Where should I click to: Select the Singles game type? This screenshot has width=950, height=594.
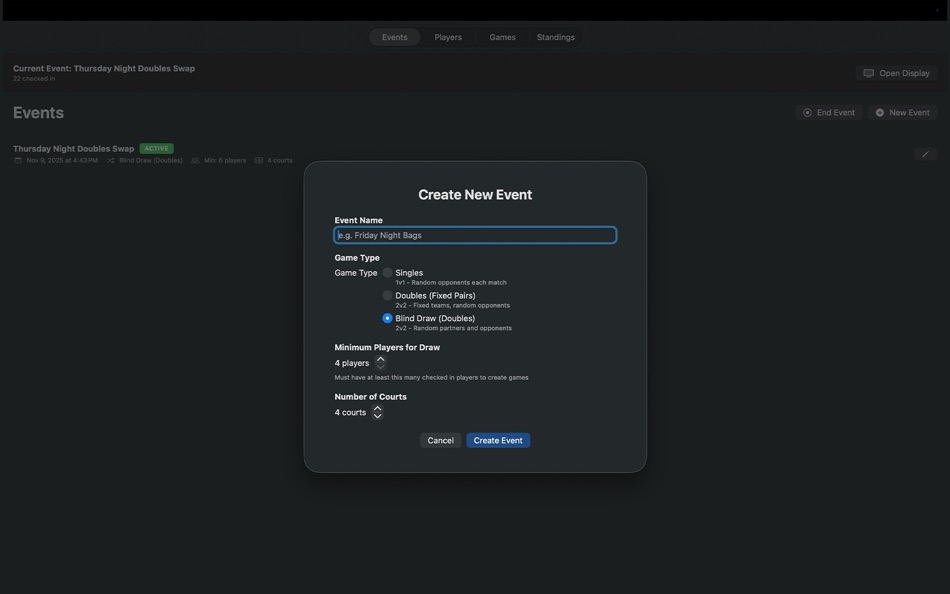pos(387,273)
